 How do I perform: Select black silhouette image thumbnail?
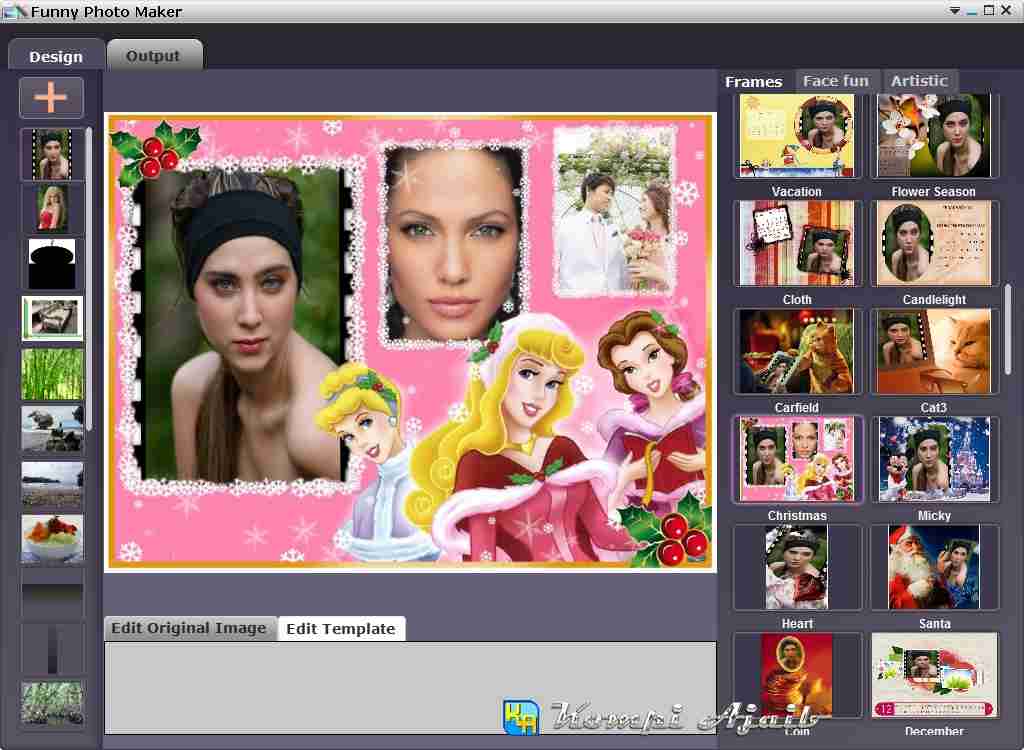click(x=52, y=264)
